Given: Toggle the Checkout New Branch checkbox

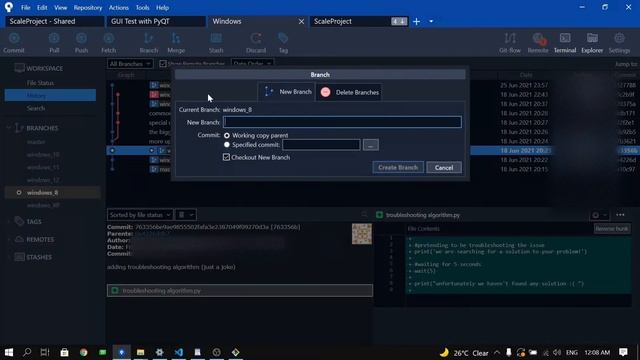Looking at the screenshot, I should click(226, 157).
